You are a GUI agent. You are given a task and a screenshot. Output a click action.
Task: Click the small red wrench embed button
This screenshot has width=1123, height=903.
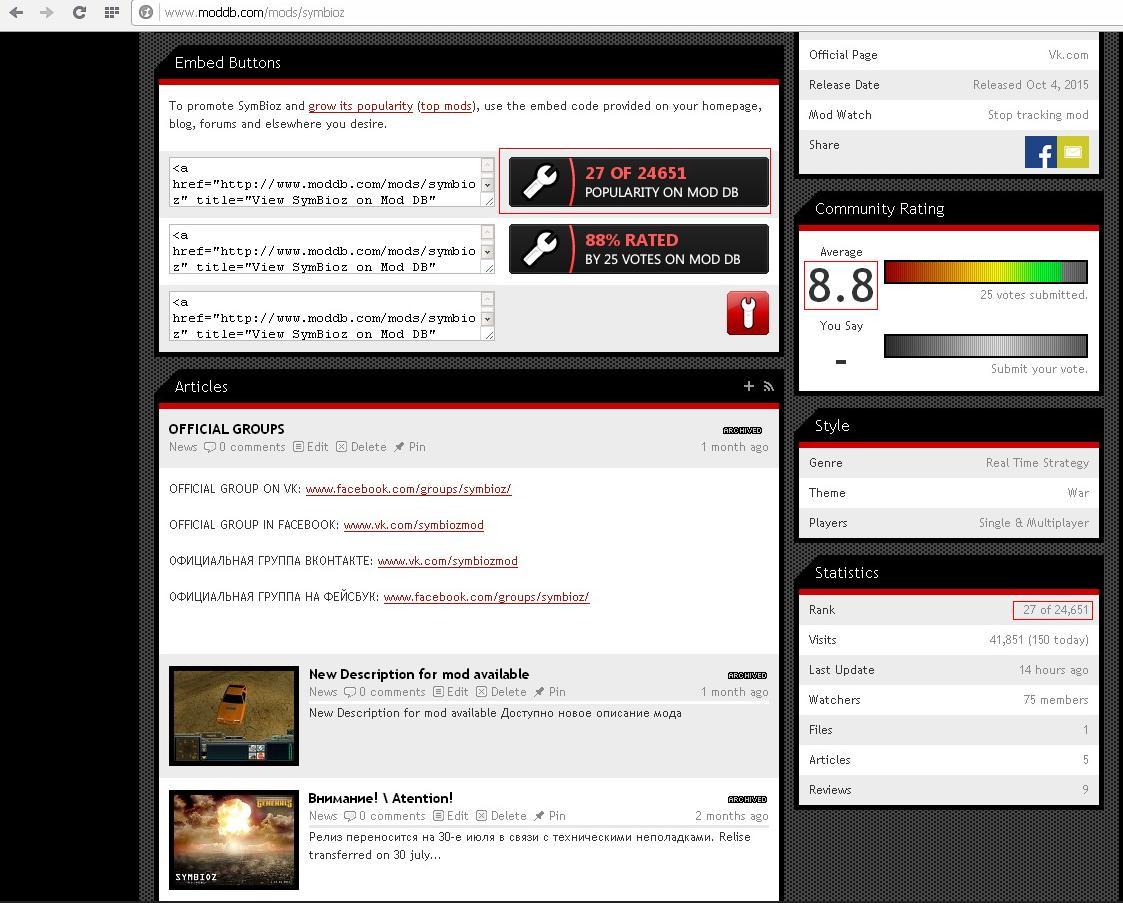tap(747, 313)
